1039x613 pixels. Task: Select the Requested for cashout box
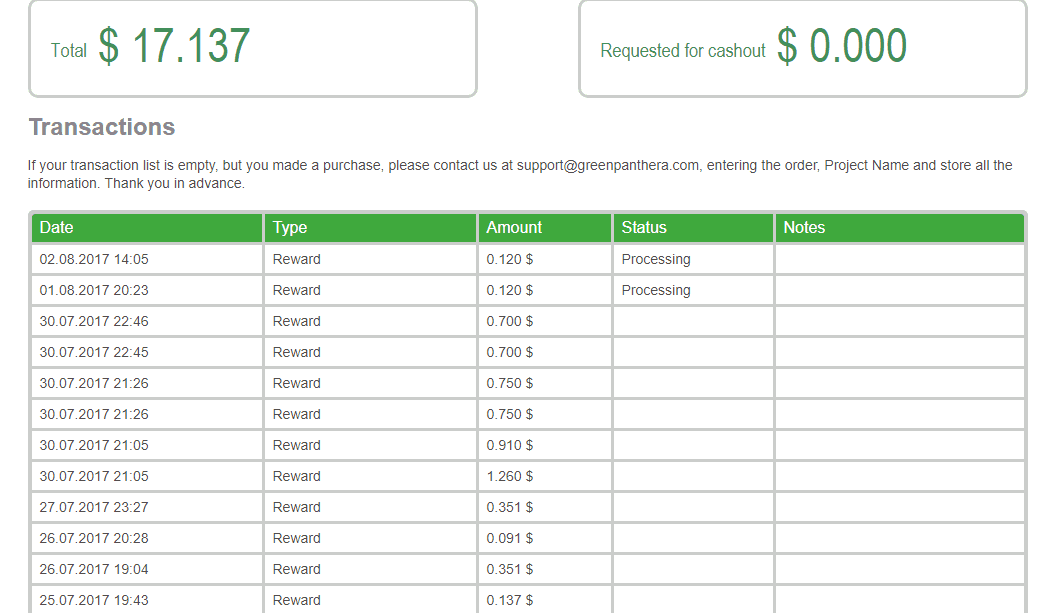pos(802,48)
